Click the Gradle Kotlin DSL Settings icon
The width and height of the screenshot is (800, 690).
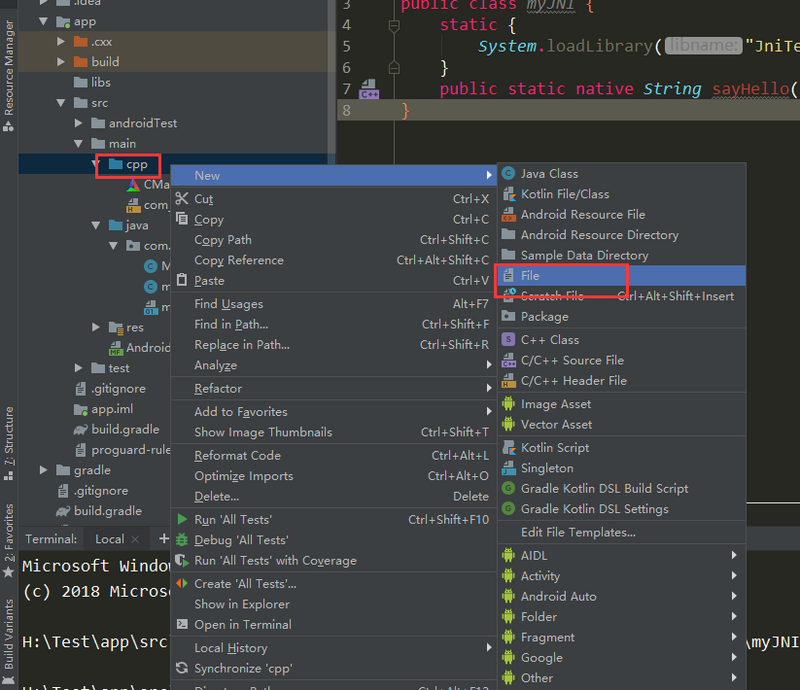pyautogui.click(x=508, y=509)
